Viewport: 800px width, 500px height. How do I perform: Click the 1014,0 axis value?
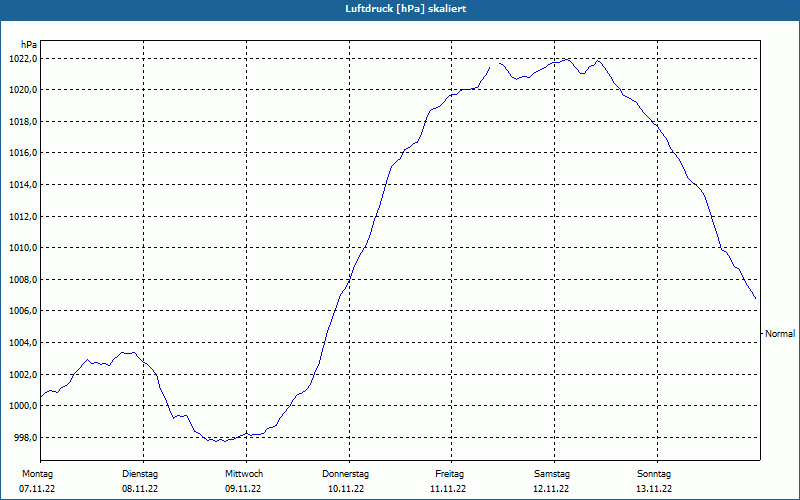[x=23, y=185]
